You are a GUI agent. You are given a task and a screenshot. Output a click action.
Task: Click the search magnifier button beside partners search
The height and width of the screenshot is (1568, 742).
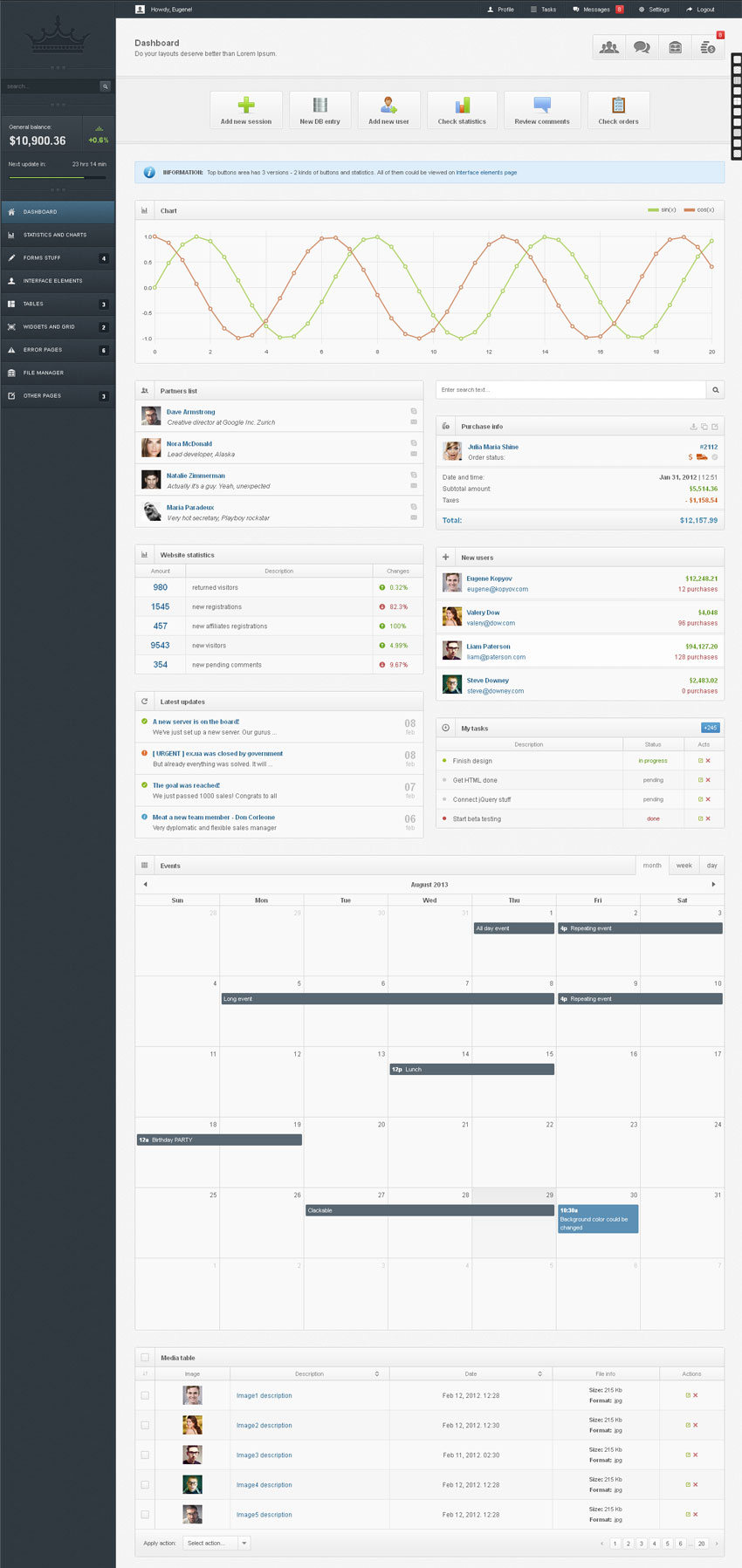[x=715, y=390]
